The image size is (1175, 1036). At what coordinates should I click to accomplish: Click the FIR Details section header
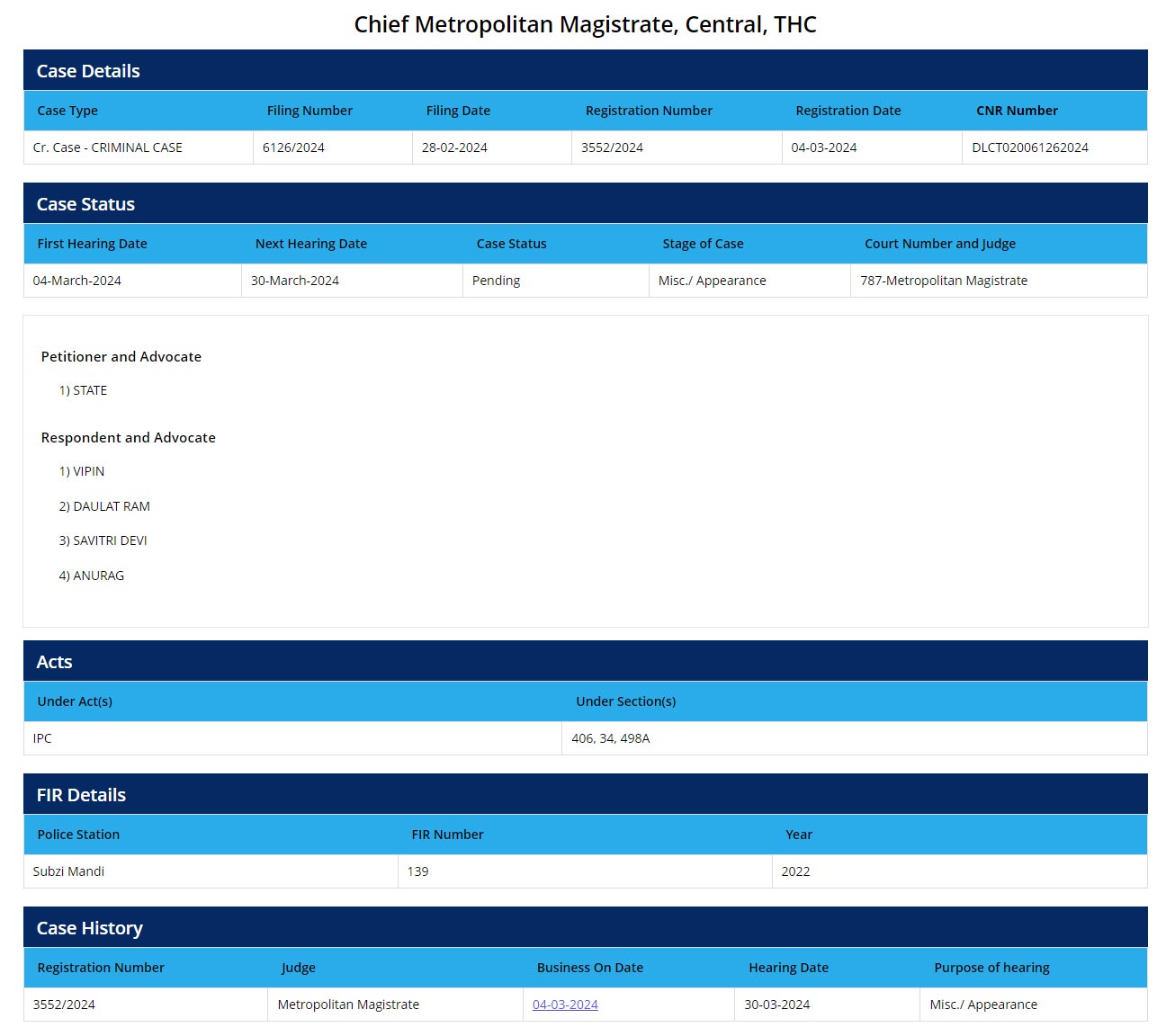tap(81, 795)
